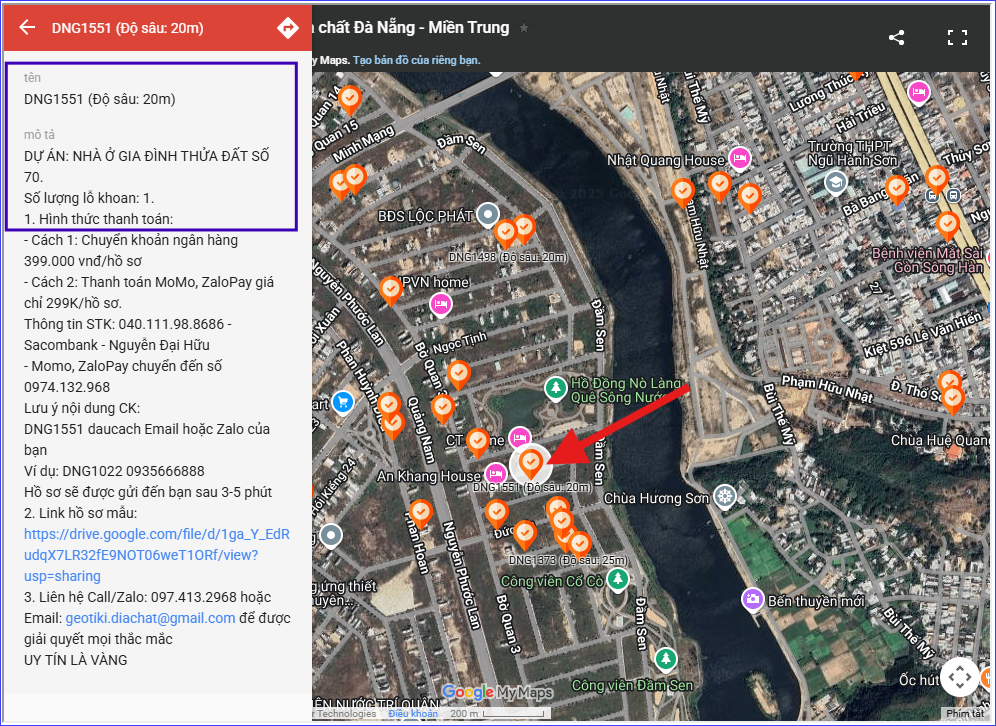The image size is (996, 726).
Task: Select the orange marker near Ngọc Tịnh street
Action: point(459,375)
